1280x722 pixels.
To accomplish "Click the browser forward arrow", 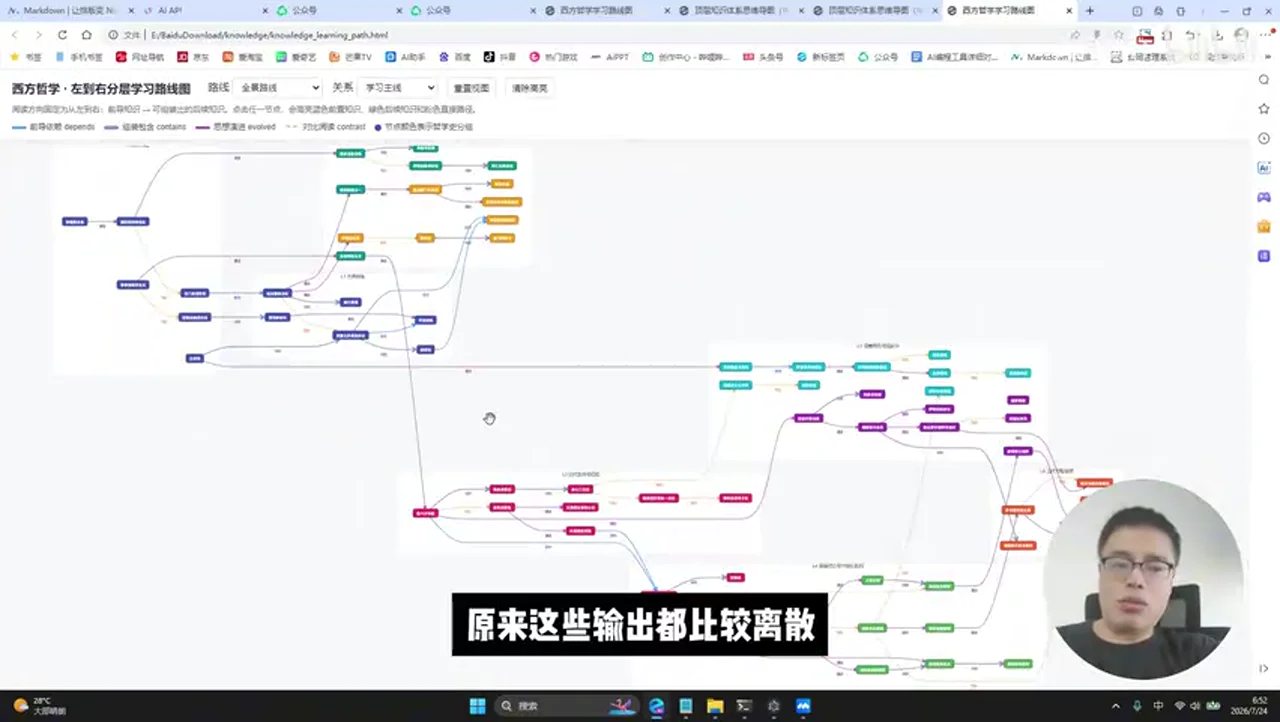I will pyautogui.click(x=38, y=35).
